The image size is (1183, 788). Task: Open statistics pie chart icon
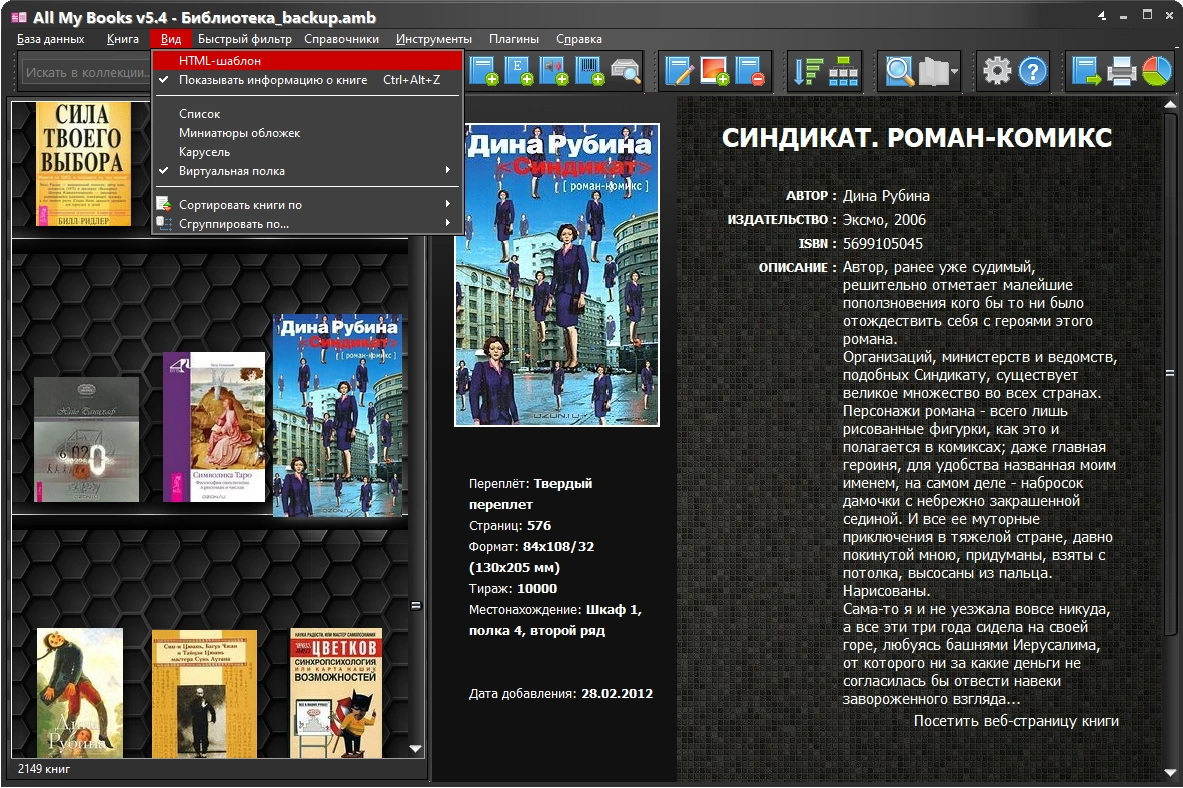(1156, 71)
